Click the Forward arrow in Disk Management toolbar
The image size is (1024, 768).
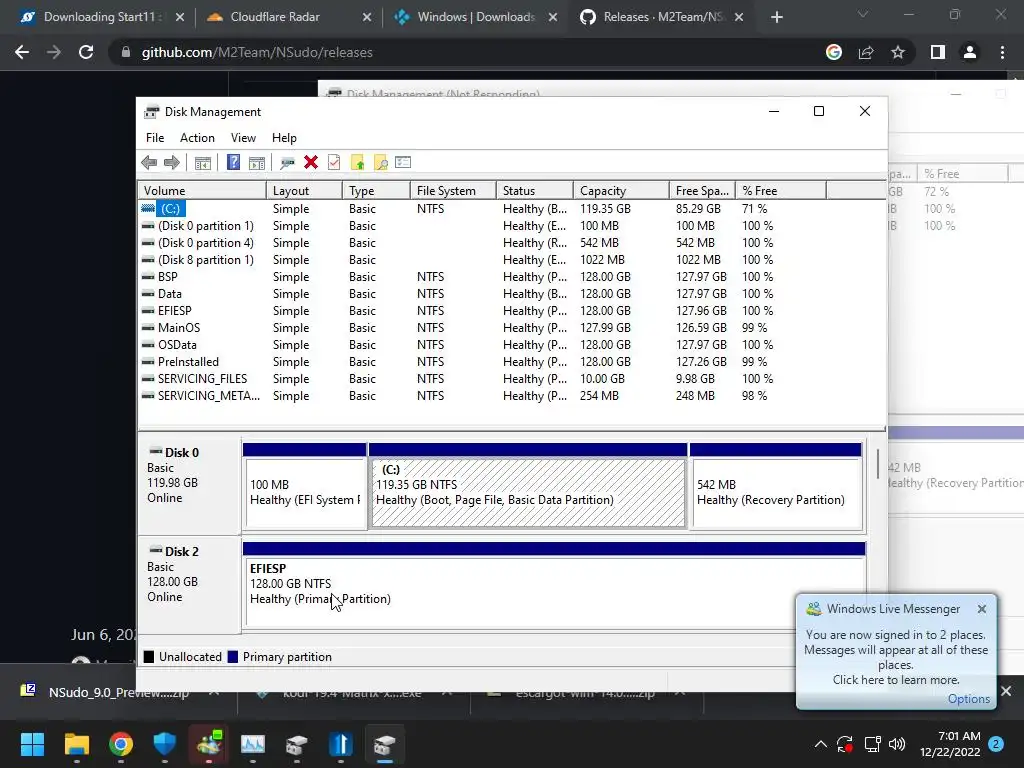click(x=172, y=163)
